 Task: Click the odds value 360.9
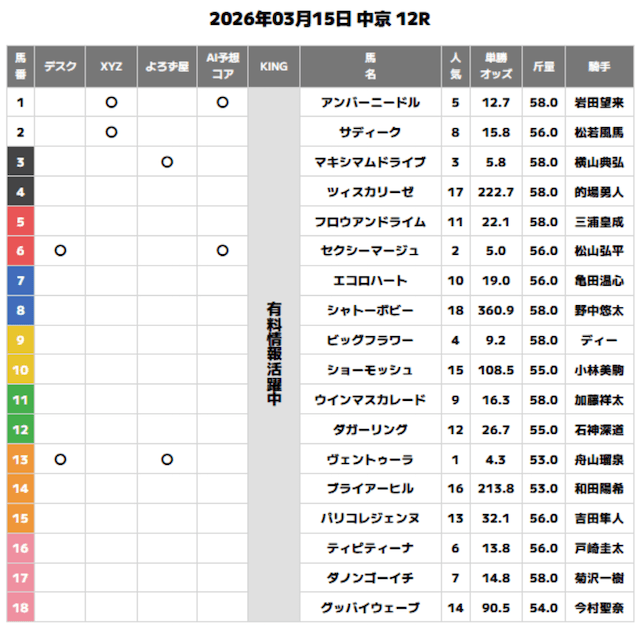[x=496, y=311]
